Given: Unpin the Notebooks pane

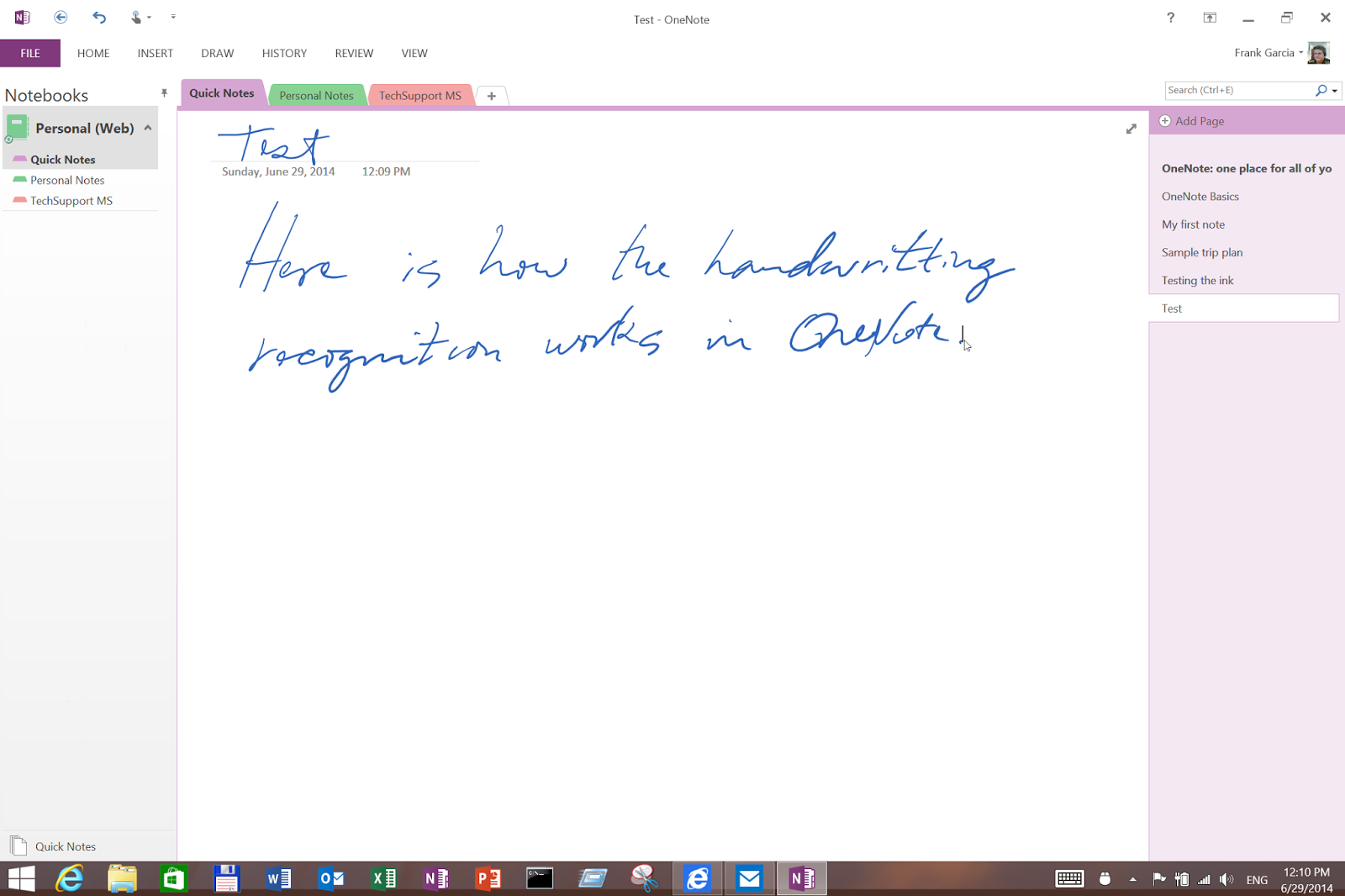Looking at the screenshot, I should 164,93.
